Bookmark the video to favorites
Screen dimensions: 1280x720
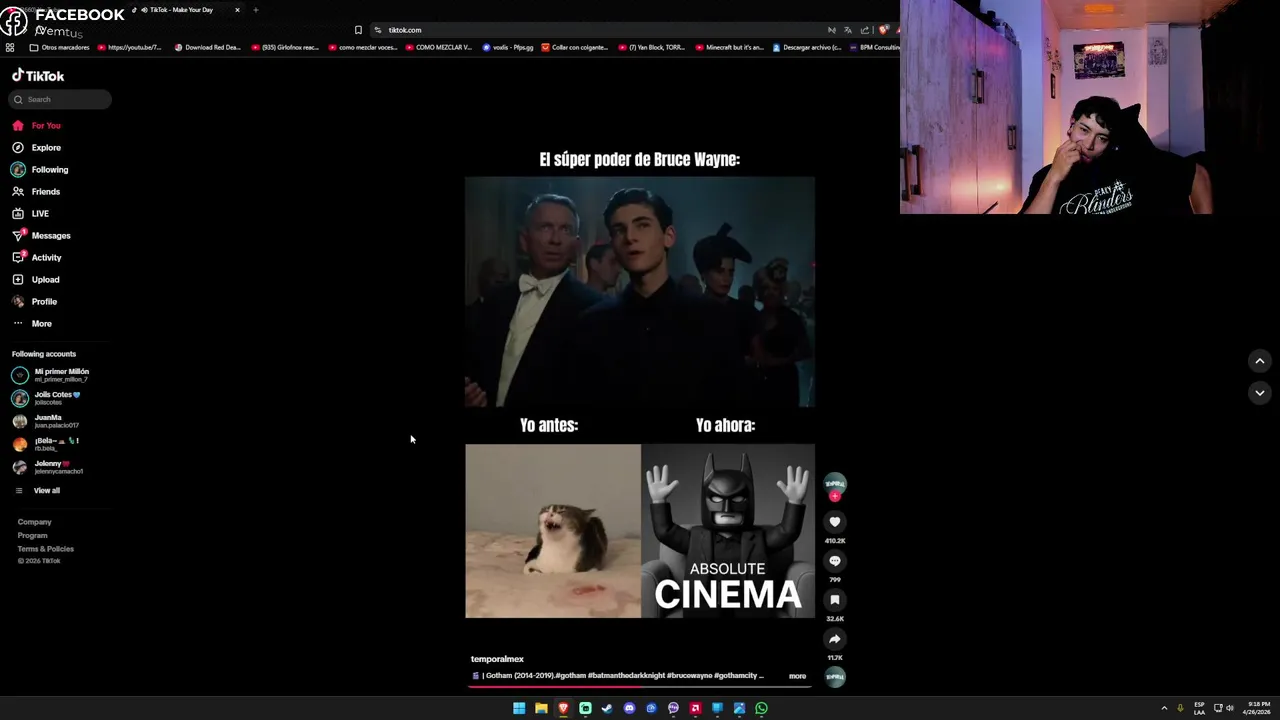pyautogui.click(x=835, y=600)
